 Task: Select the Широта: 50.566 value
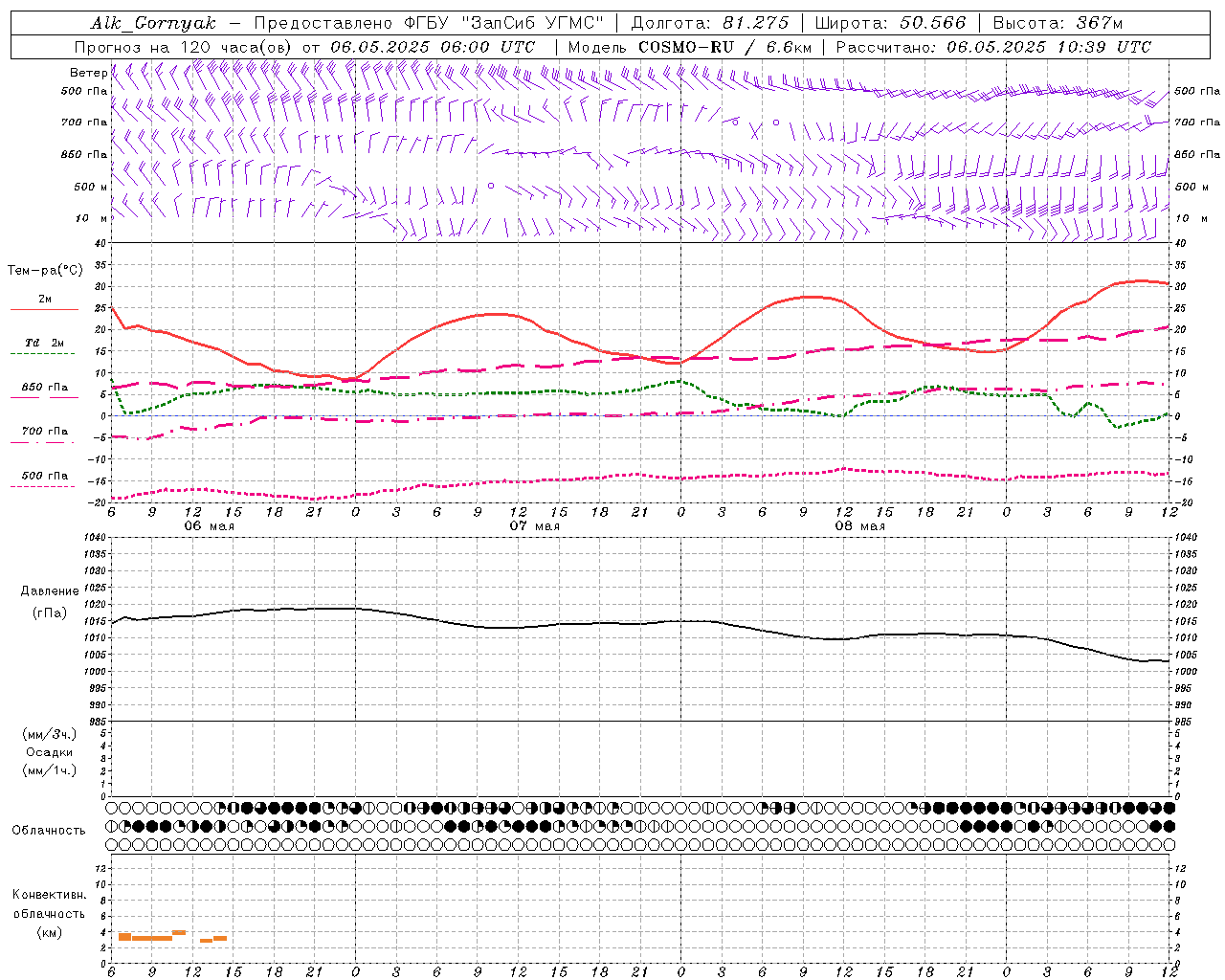click(x=890, y=23)
